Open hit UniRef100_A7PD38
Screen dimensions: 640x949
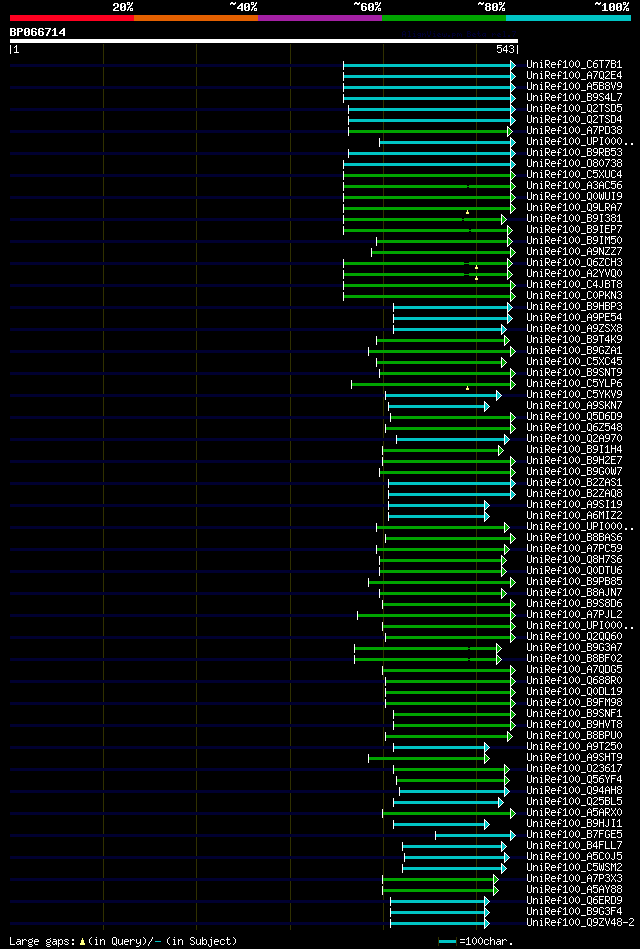point(574,130)
